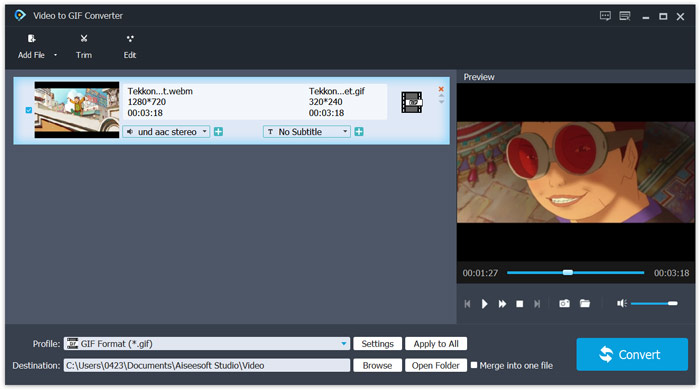Remove the file with red X icon

click(441, 89)
